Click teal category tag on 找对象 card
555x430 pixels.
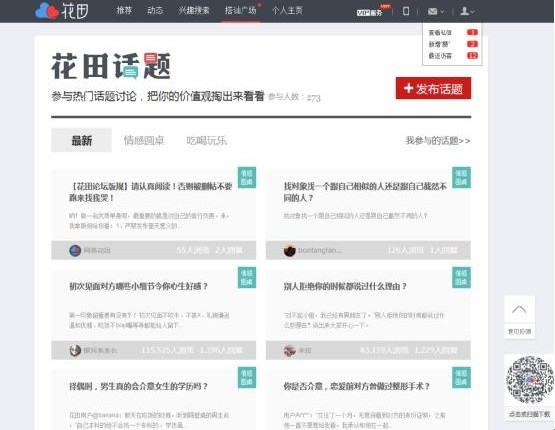click(x=461, y=177)
